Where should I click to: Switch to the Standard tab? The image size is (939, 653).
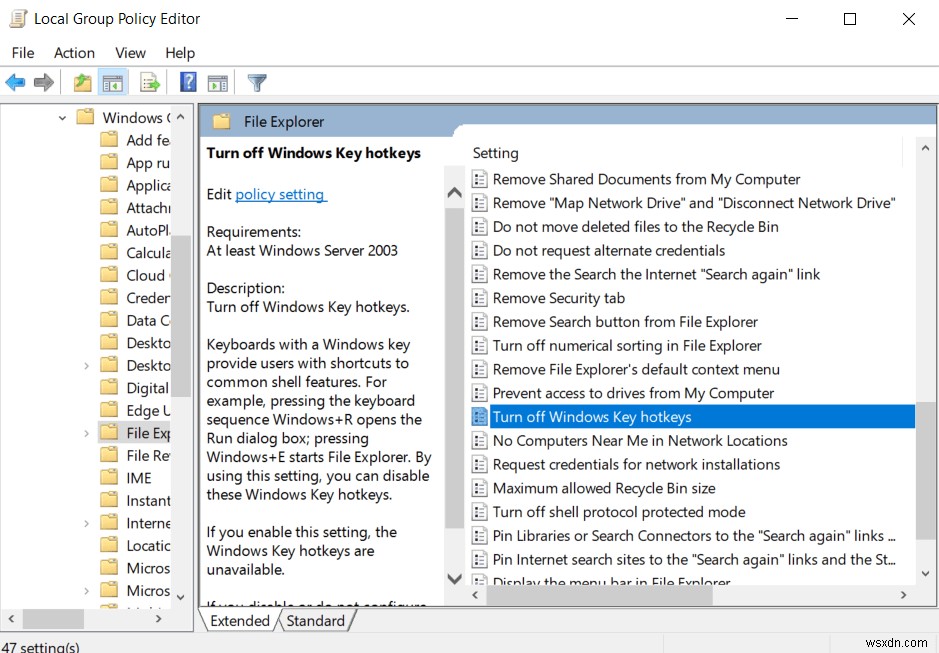pyautogui.click(x=316, y=620)
